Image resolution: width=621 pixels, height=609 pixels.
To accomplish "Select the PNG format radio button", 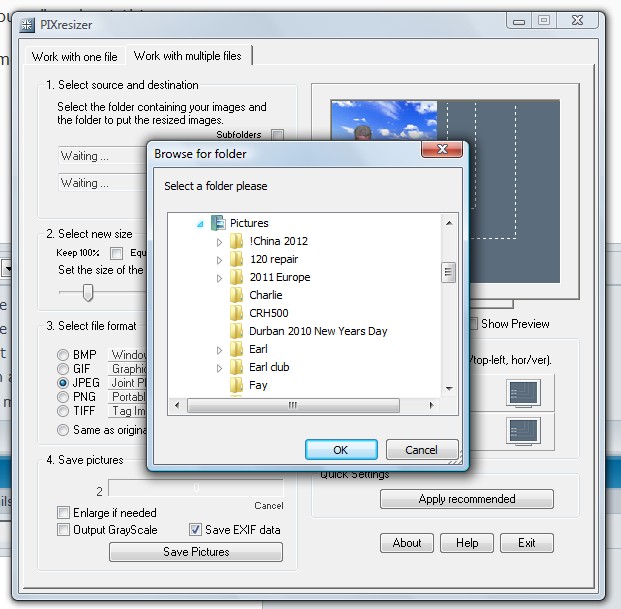I will point(63,397).
